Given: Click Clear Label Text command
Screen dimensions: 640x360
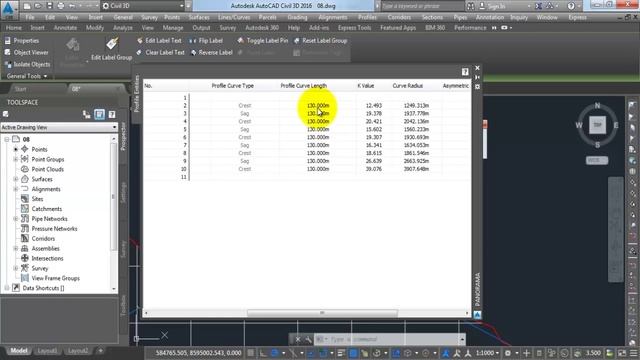Looking at the screenshot, I should coord(160,53).
